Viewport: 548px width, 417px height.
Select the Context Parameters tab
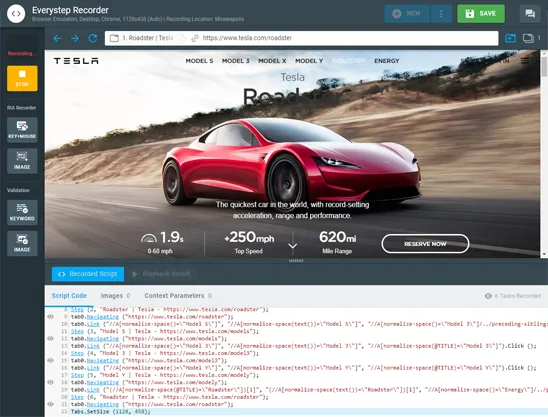coord(178,296)
